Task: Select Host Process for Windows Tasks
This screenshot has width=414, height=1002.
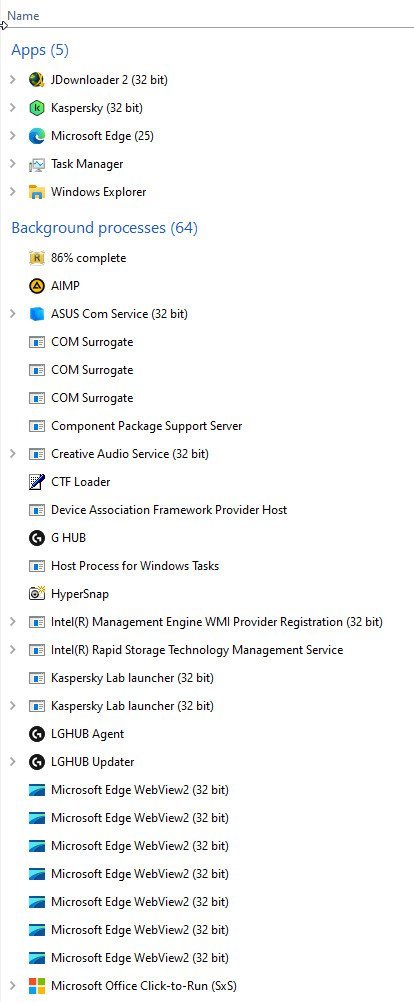Action: [x=207, y=566]
